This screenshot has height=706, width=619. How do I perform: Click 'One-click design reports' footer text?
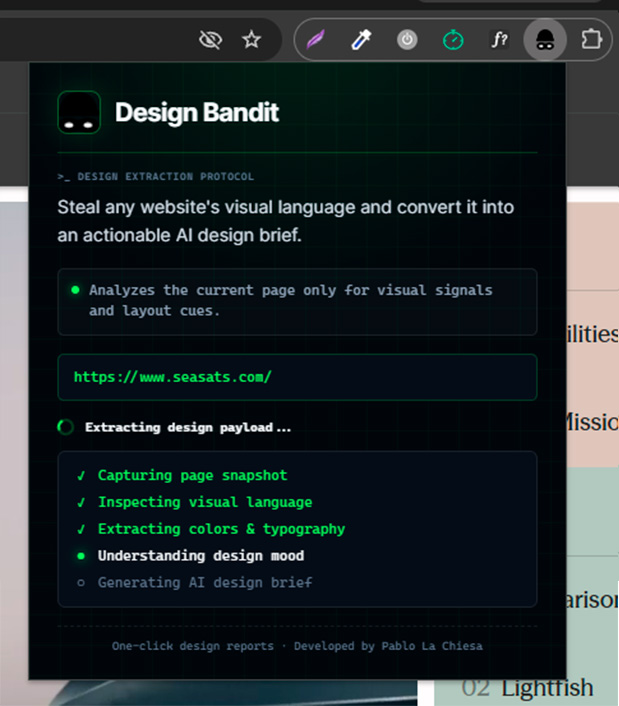pyautogui.click(x=193, y=646)
